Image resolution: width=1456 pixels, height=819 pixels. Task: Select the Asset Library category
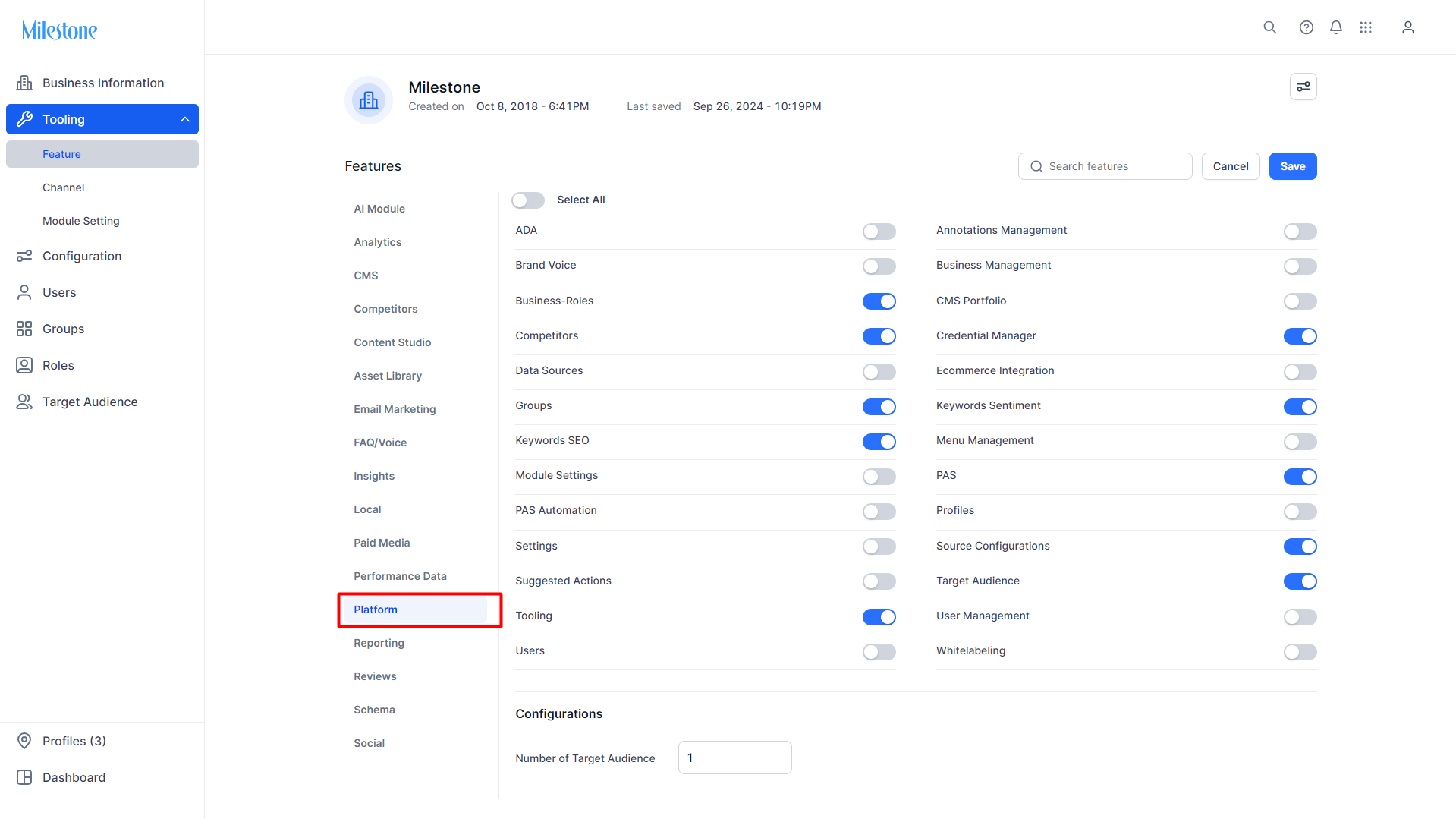click(388, 376)
